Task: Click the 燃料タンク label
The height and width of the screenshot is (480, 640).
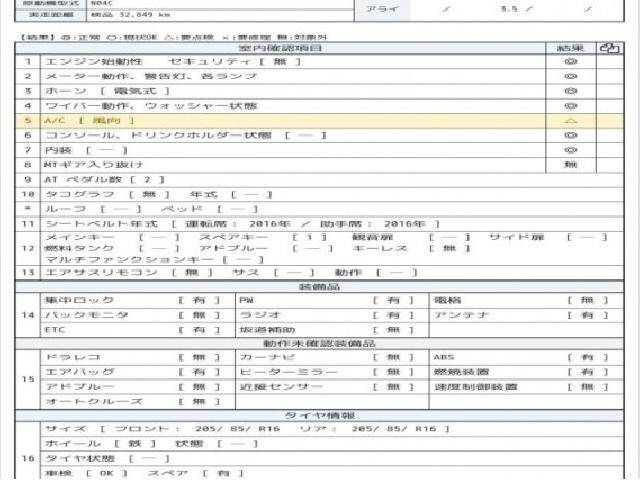Action: coord(79,249)
